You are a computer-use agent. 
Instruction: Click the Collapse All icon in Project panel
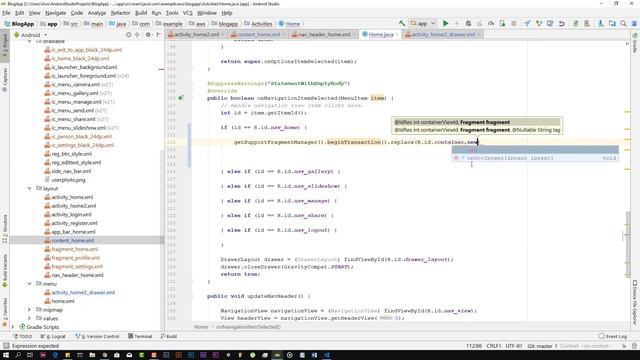(x=137, y=35)
